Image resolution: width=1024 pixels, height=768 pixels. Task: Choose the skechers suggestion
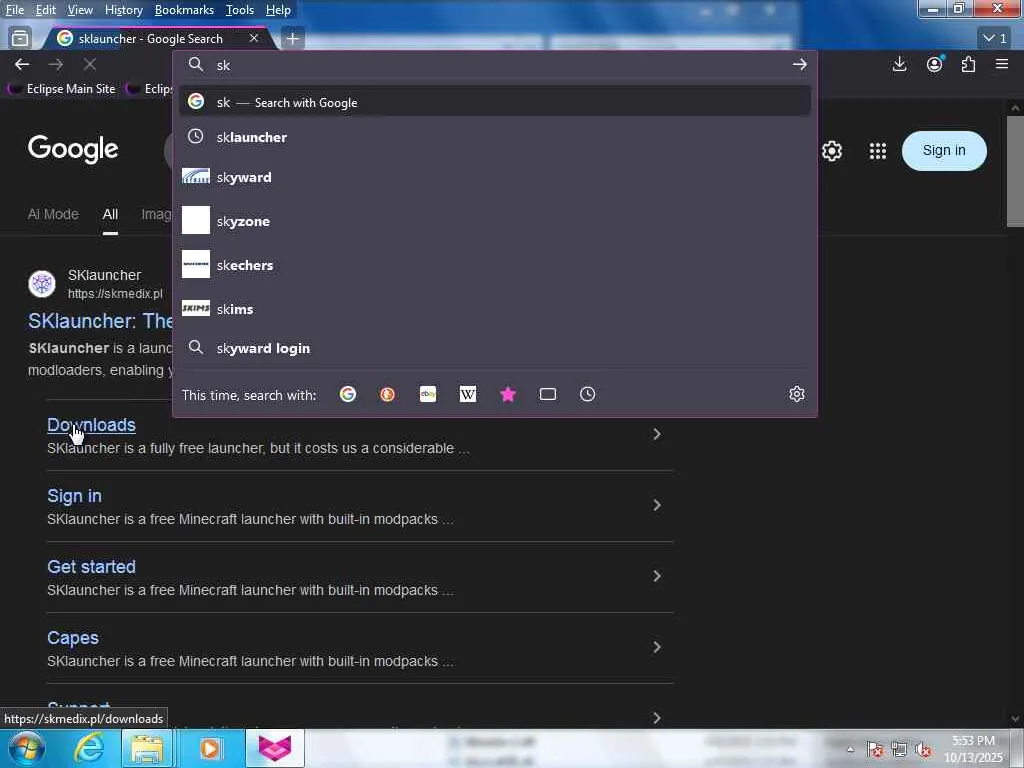point(495,265)
